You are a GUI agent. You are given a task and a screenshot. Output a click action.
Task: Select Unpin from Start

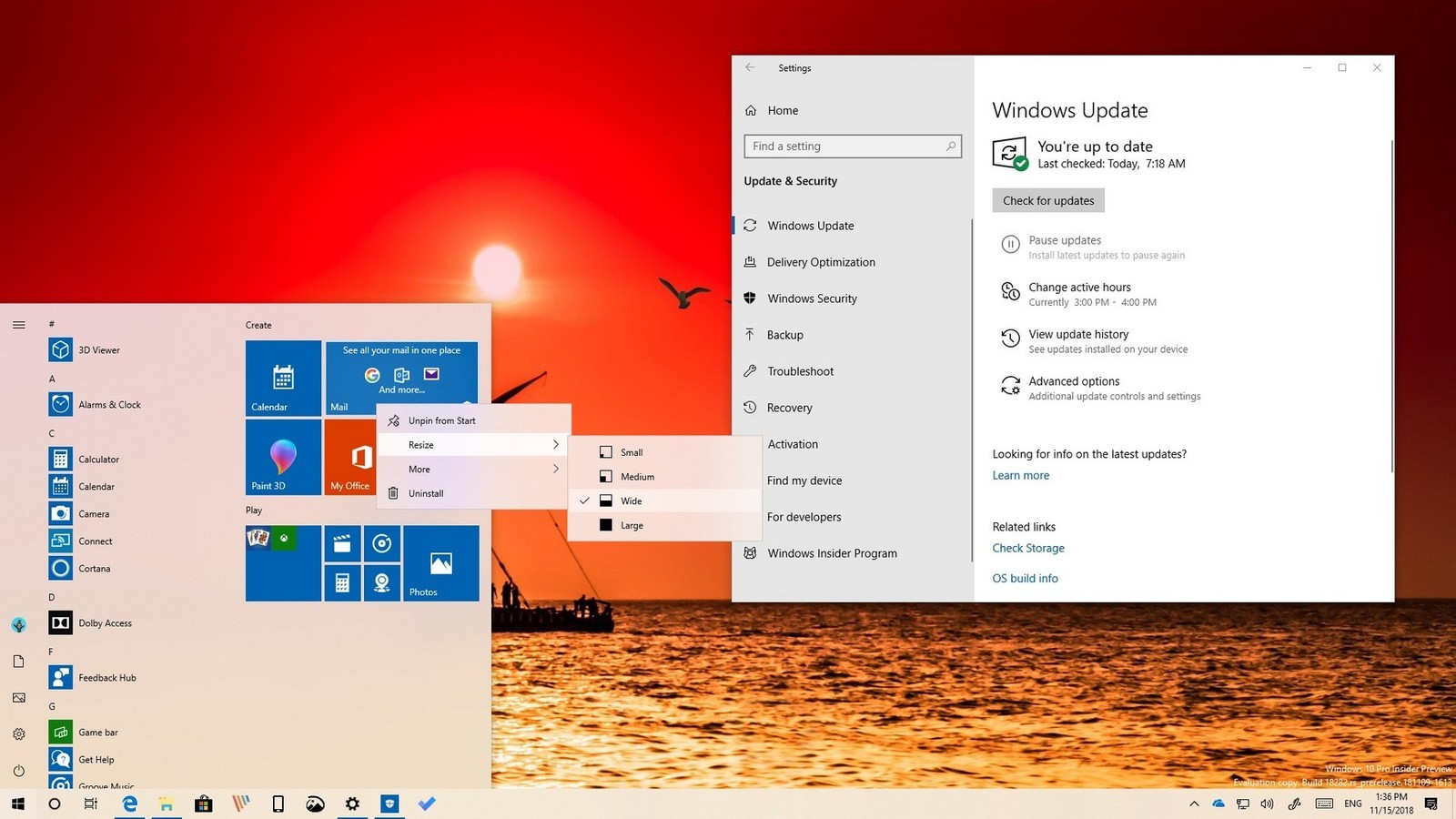coord(441,420)
